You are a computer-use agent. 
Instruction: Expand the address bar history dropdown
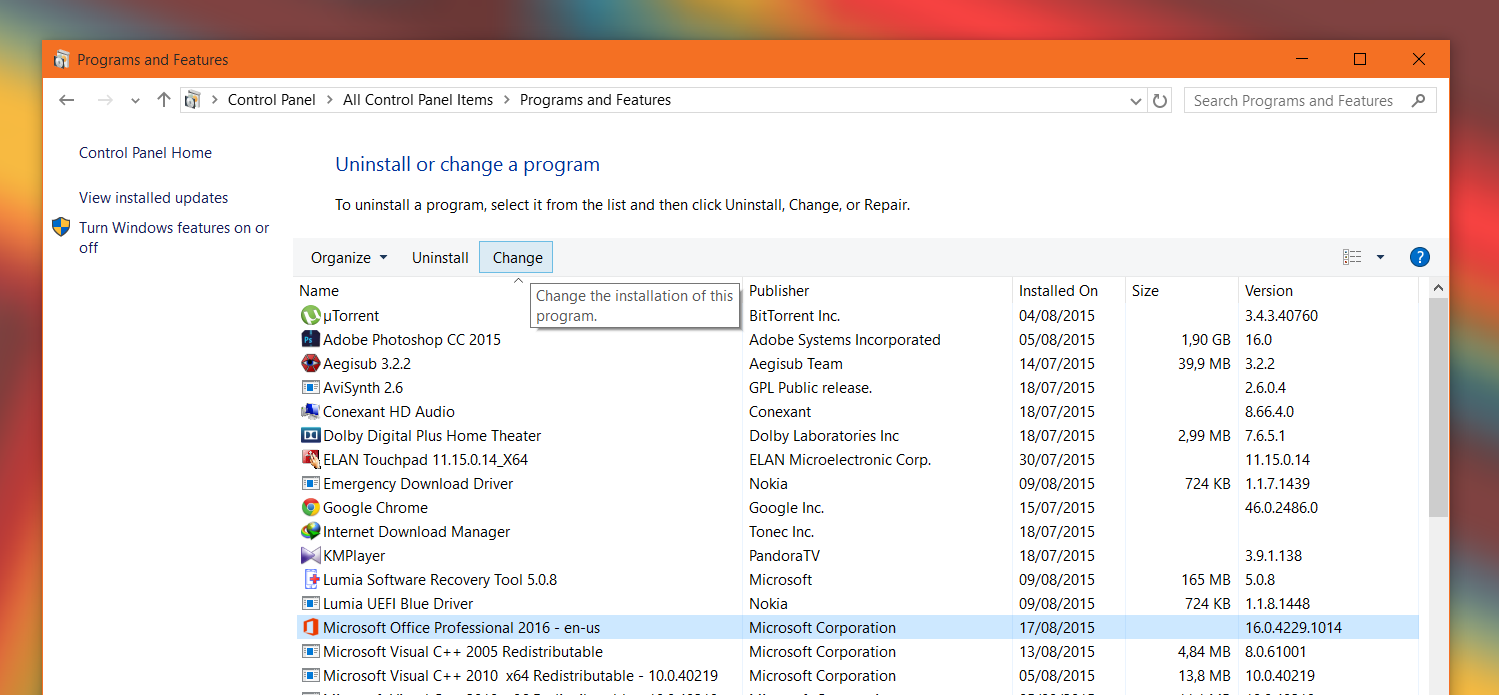pyautogui.click(x=1136, y=101)
